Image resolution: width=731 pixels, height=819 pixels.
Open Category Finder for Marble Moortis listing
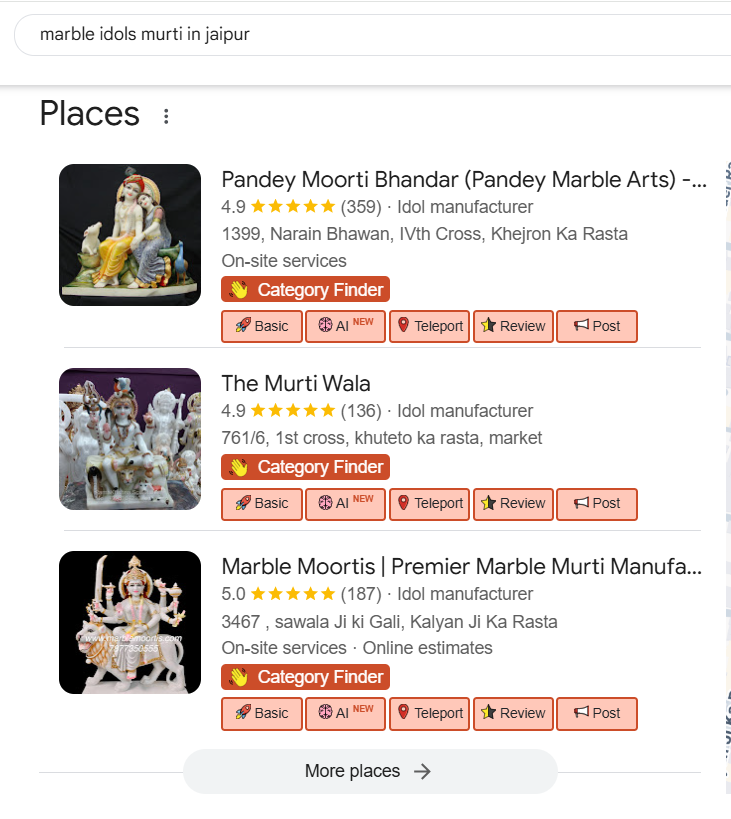pos(305,677)
